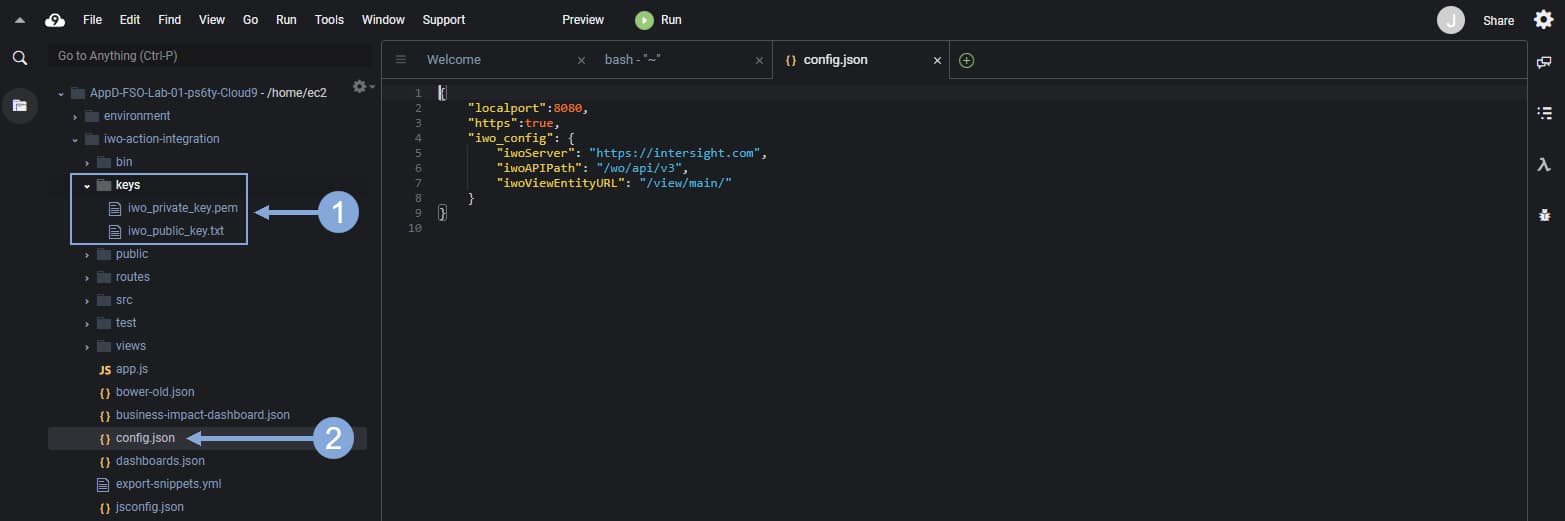Open Preferences gear in top right corner

pyautogui.click(x=1543, y=20)
